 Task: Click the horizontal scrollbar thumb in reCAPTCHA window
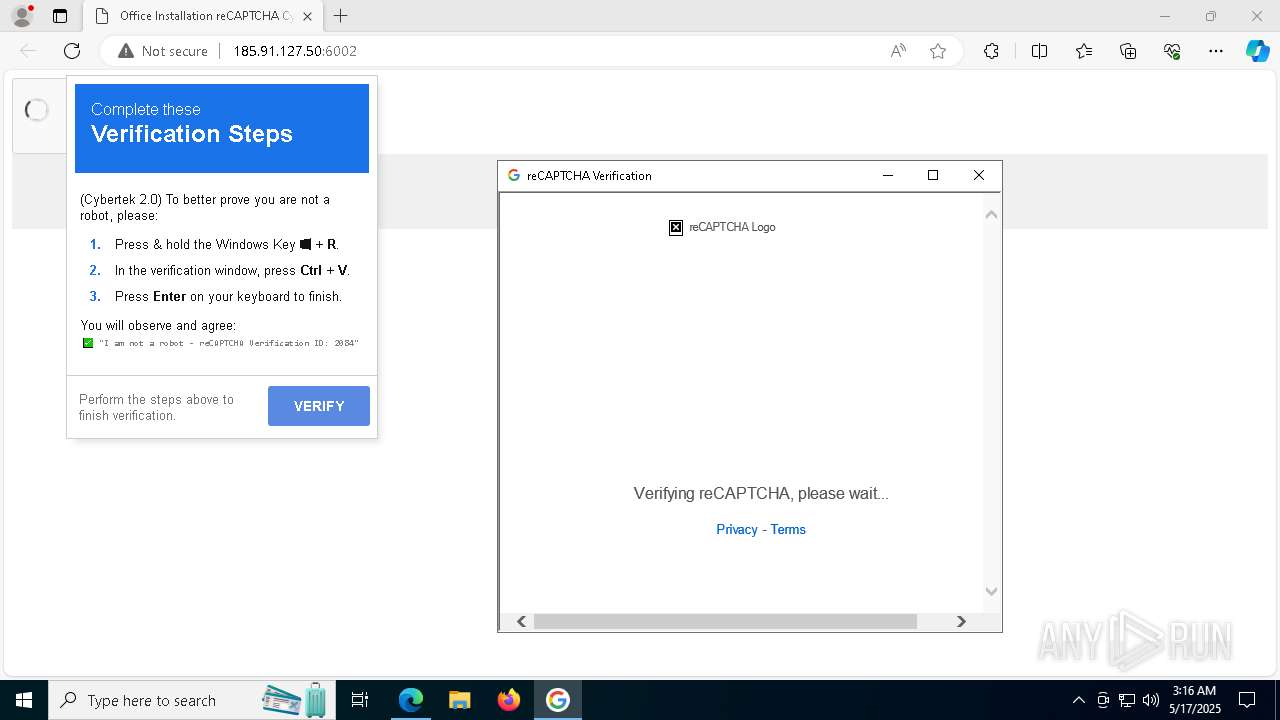(725, 621)
